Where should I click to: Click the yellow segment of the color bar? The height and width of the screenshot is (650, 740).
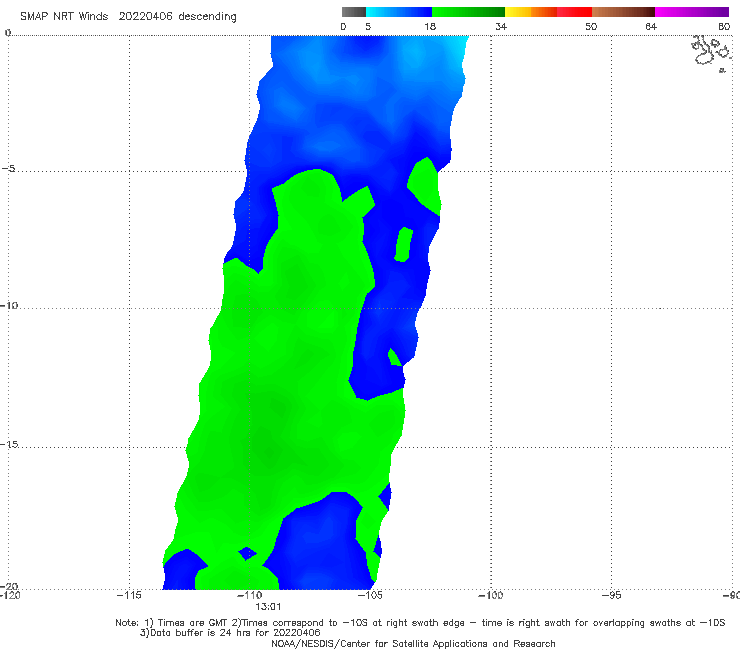(518, 12)
